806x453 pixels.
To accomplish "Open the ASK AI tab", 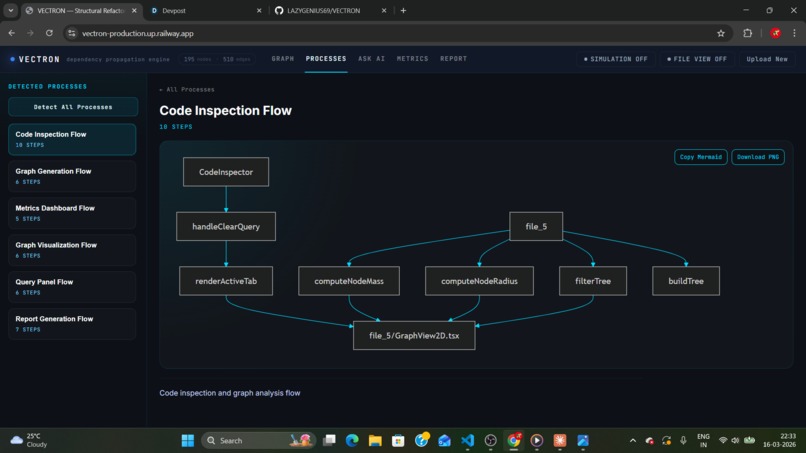I will pyautogui.click(x=371, y=59).
